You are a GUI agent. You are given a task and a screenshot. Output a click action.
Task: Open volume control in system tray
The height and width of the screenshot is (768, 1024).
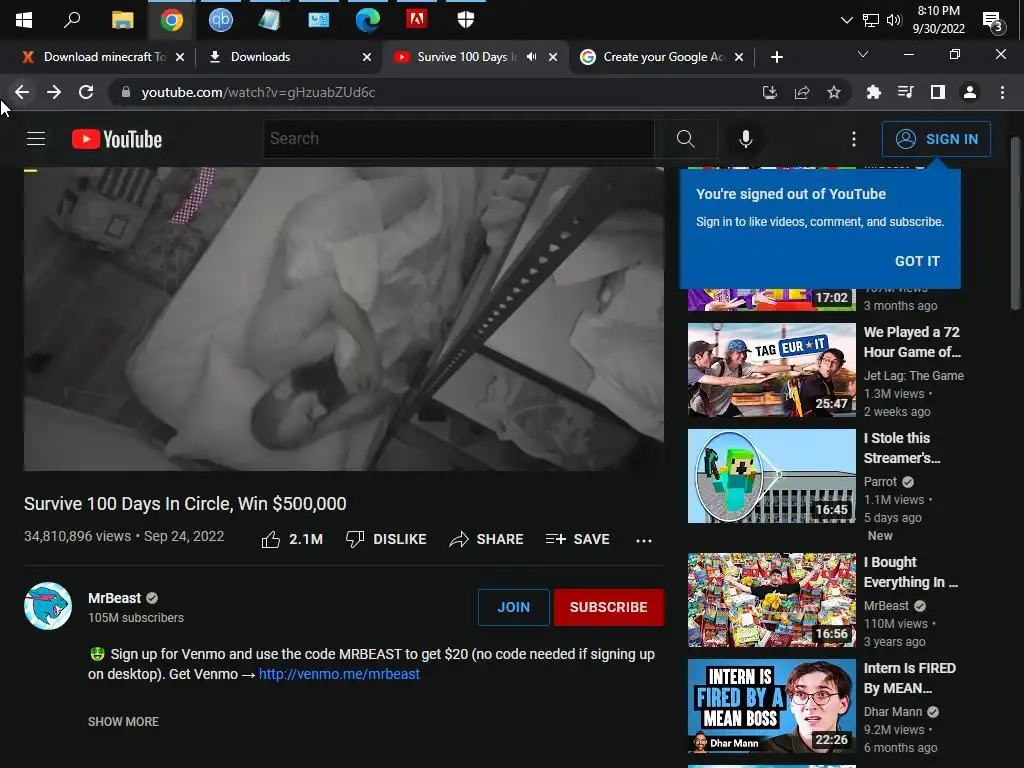(893, 20)
